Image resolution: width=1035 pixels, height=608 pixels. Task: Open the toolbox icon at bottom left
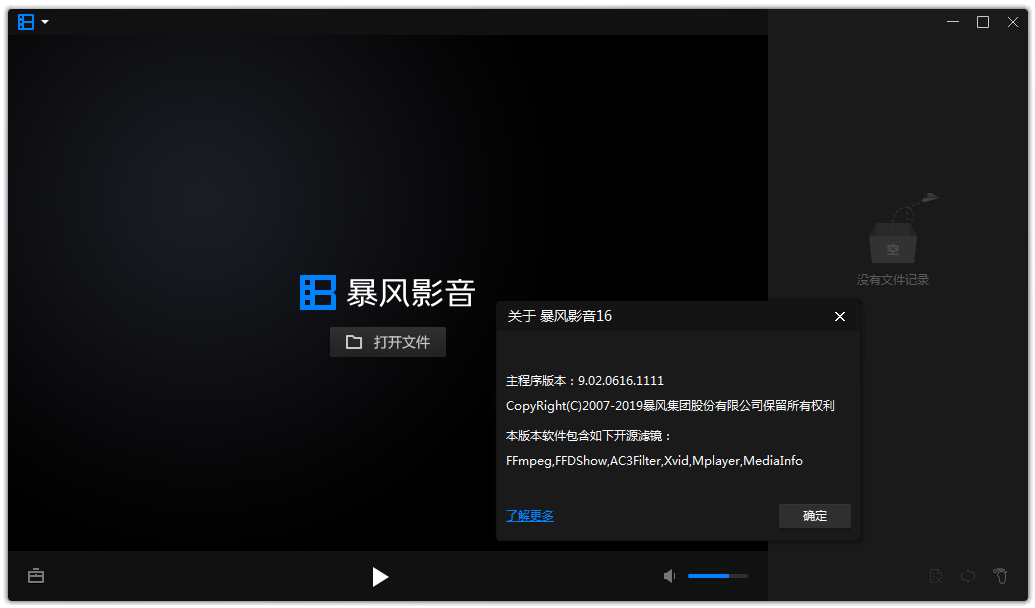(x=36, y=576)
